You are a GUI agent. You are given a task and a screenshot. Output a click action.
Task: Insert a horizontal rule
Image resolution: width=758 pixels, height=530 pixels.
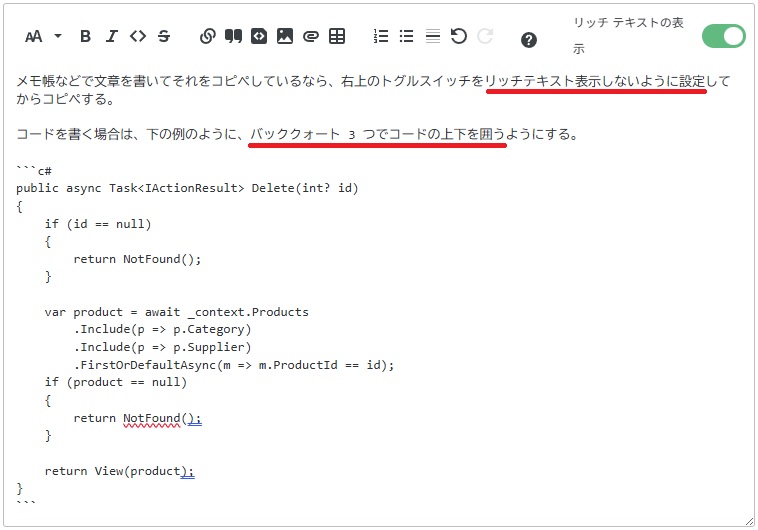click(433, 36)
